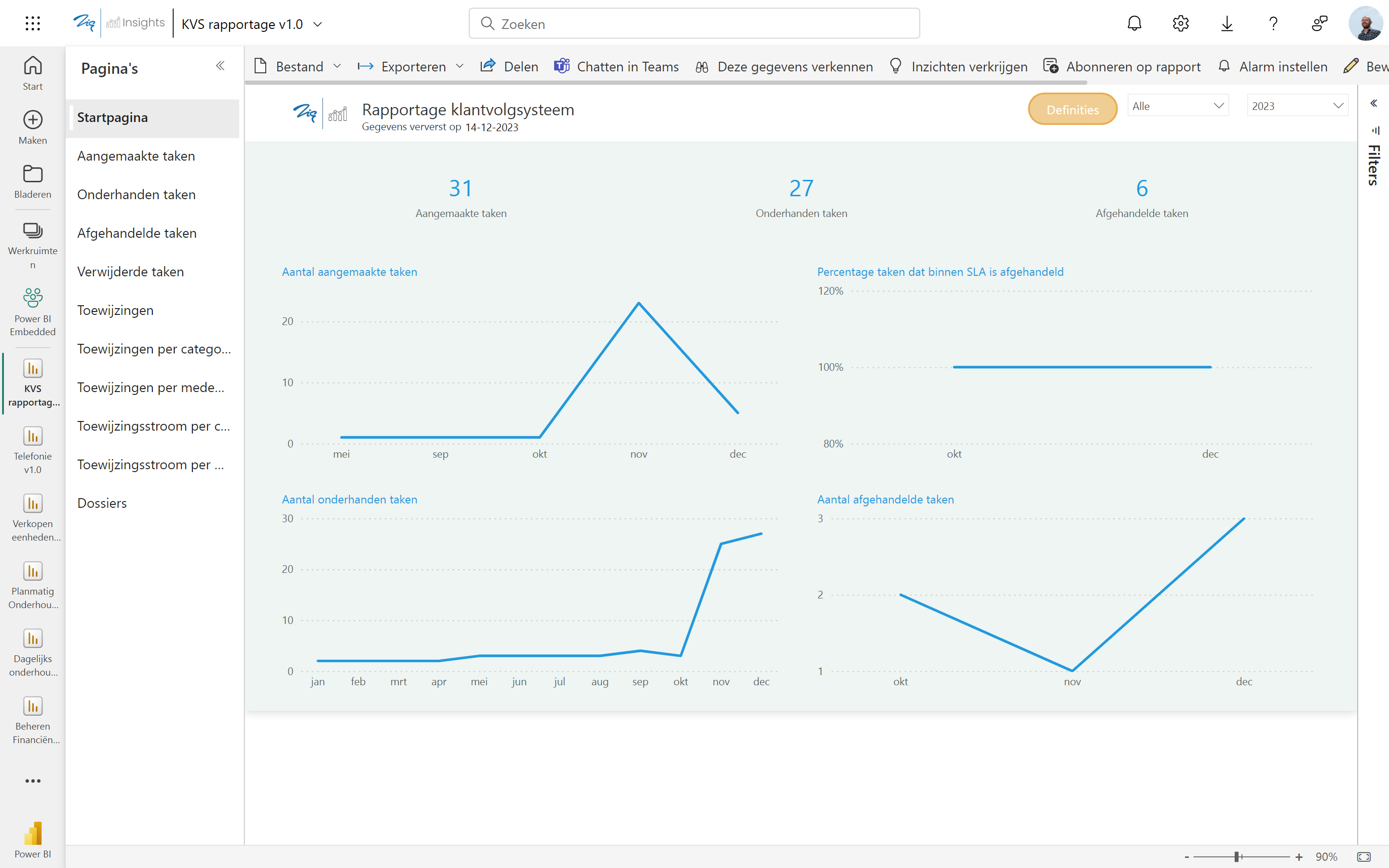Open the Alle filter dropdown
This screenshot has height=868, width=1389.
1178,106
